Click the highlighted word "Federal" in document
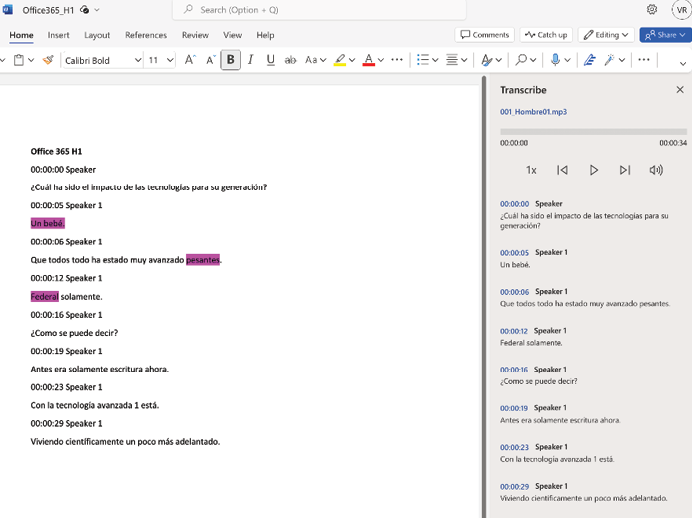Image resolution: width=692 pixels, height=518 pixels. coord(45,297)
